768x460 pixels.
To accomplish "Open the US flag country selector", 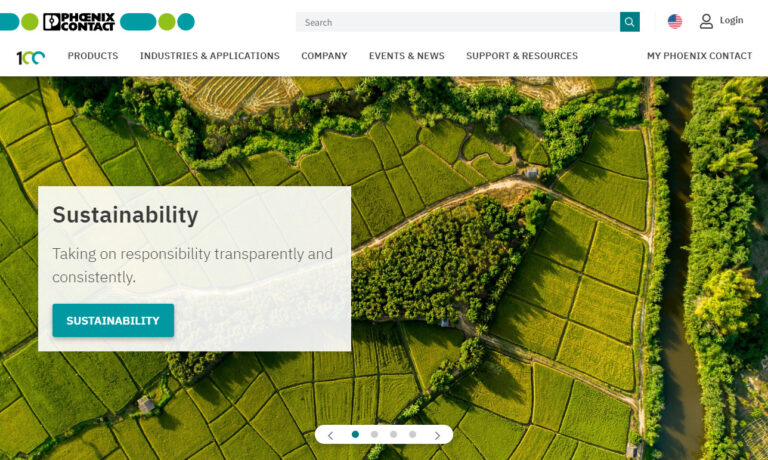I will click(674, 21).
